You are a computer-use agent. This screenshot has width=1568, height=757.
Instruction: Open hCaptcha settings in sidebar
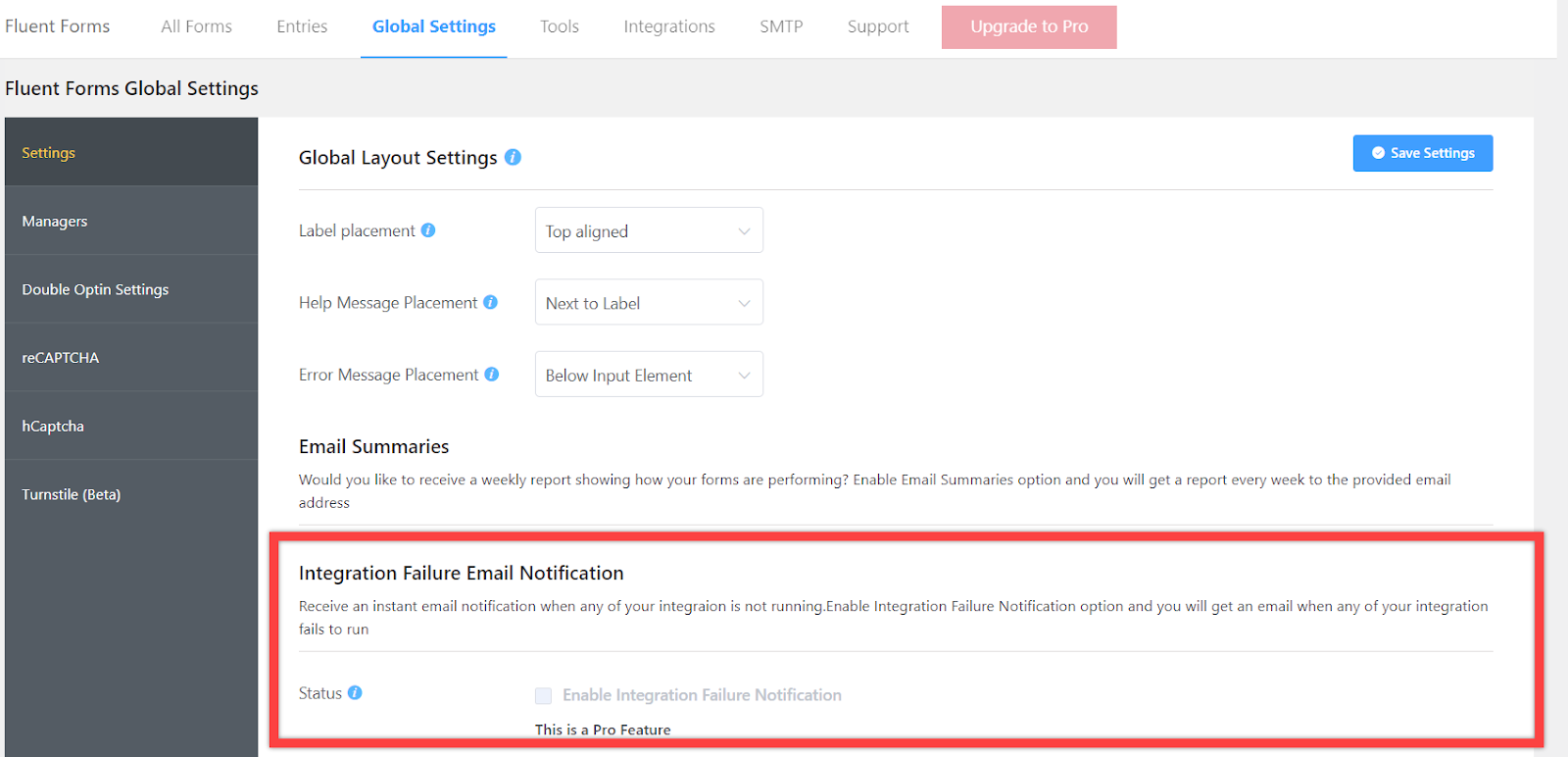[131, 426]
